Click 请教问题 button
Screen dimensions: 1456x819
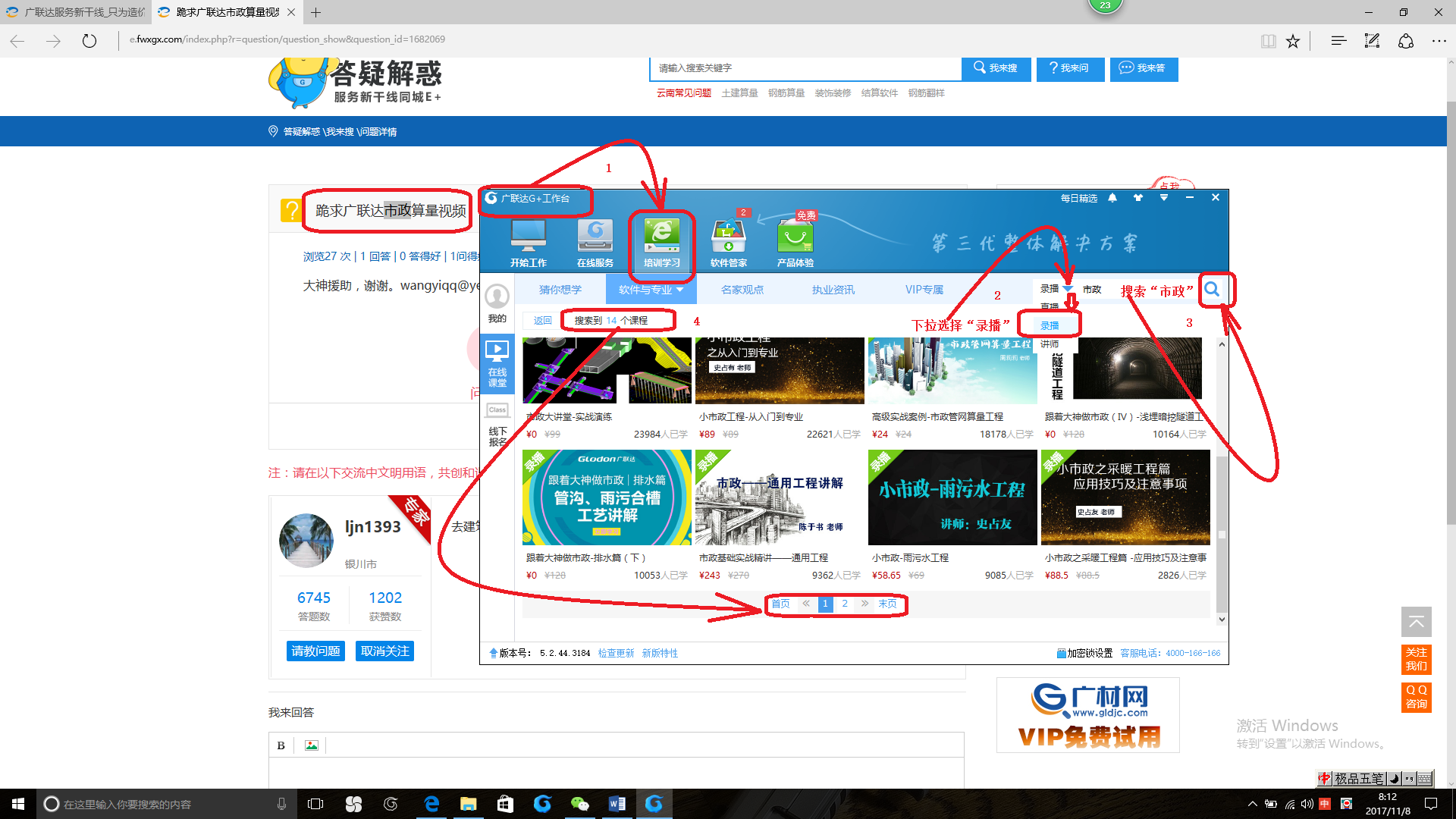315,651
